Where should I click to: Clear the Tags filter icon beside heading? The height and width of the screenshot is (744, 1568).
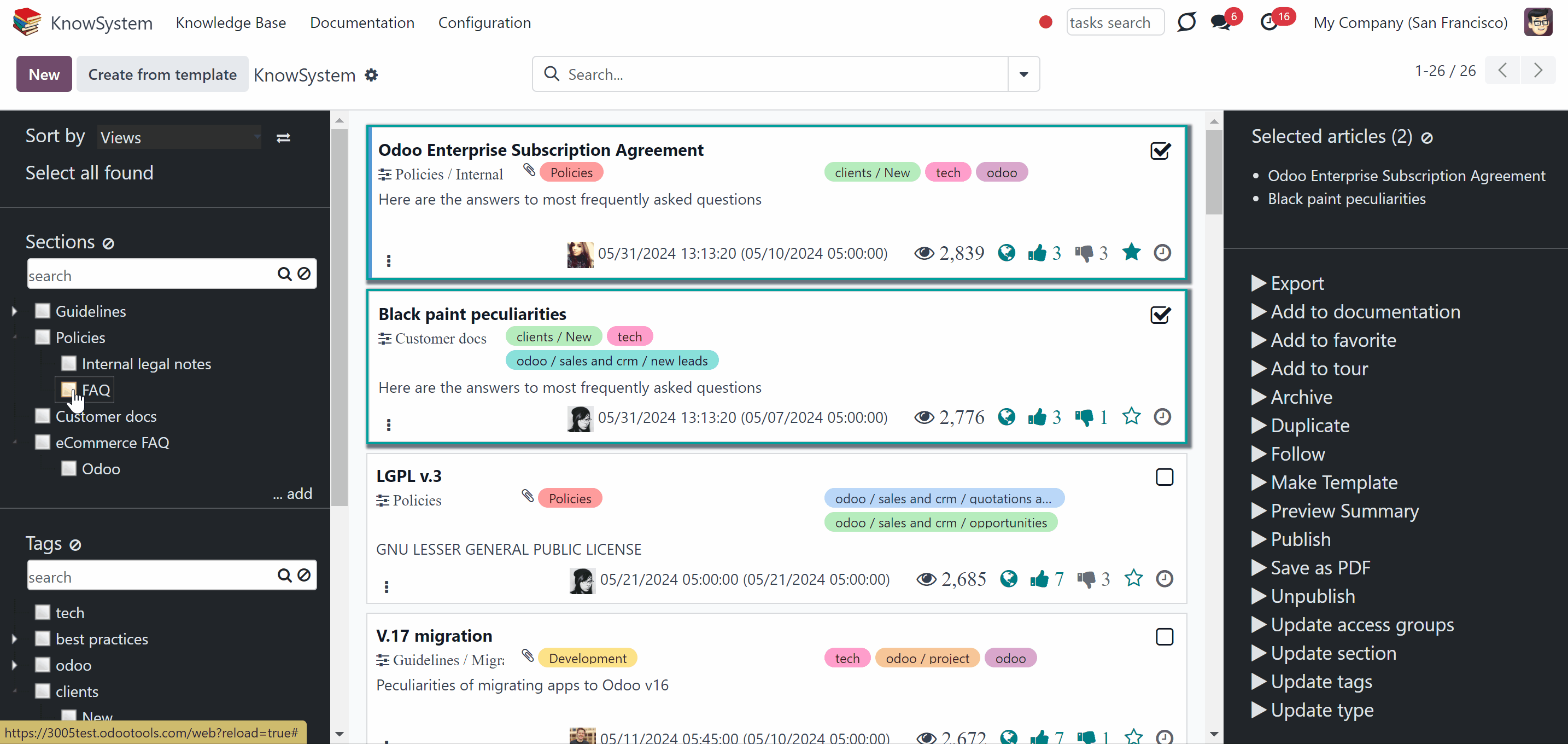coord(75,545)
